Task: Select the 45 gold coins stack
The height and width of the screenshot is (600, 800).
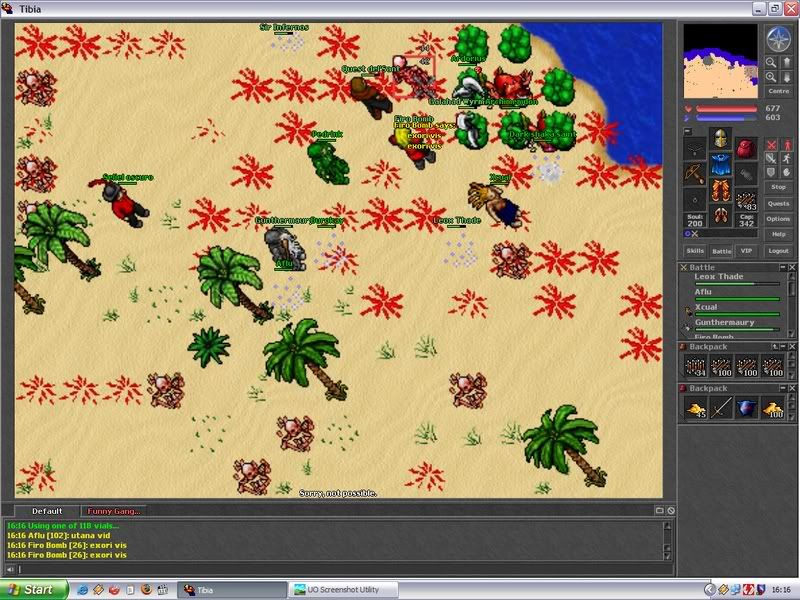Action: (x=695, y=408)
